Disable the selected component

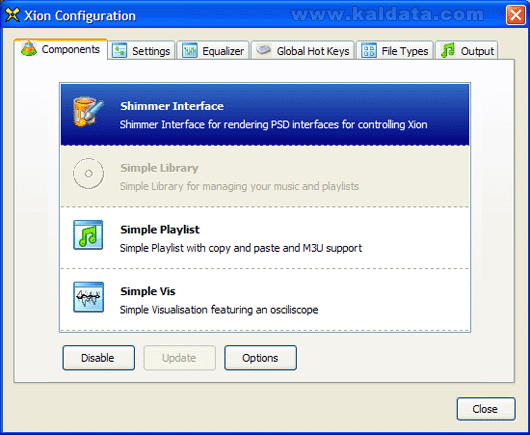point(99,358)
